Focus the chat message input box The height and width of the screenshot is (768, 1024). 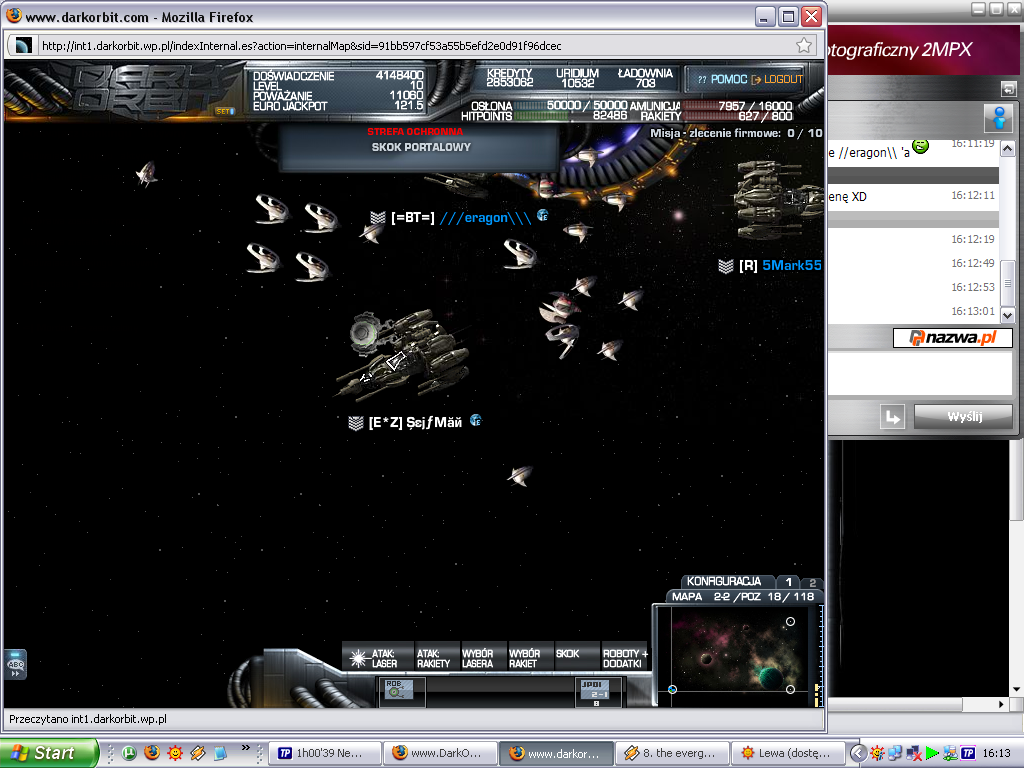coord(920,373)
